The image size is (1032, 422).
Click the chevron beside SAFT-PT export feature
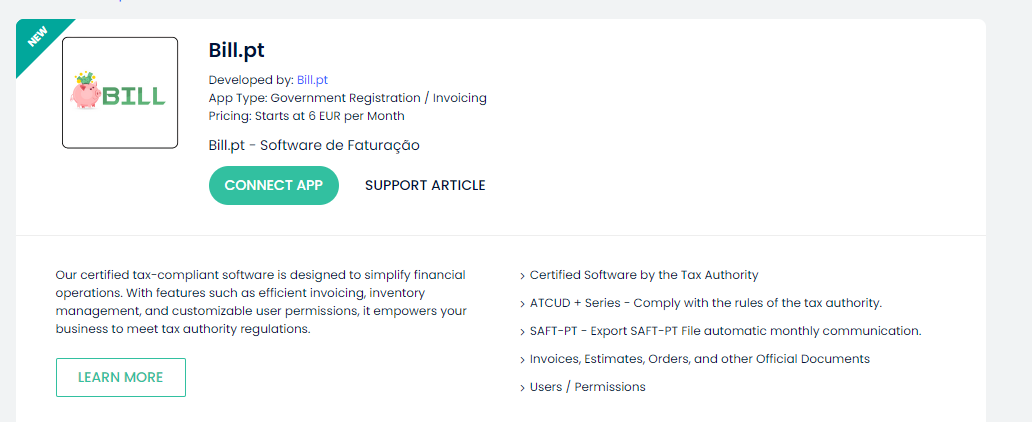point(522,332)
